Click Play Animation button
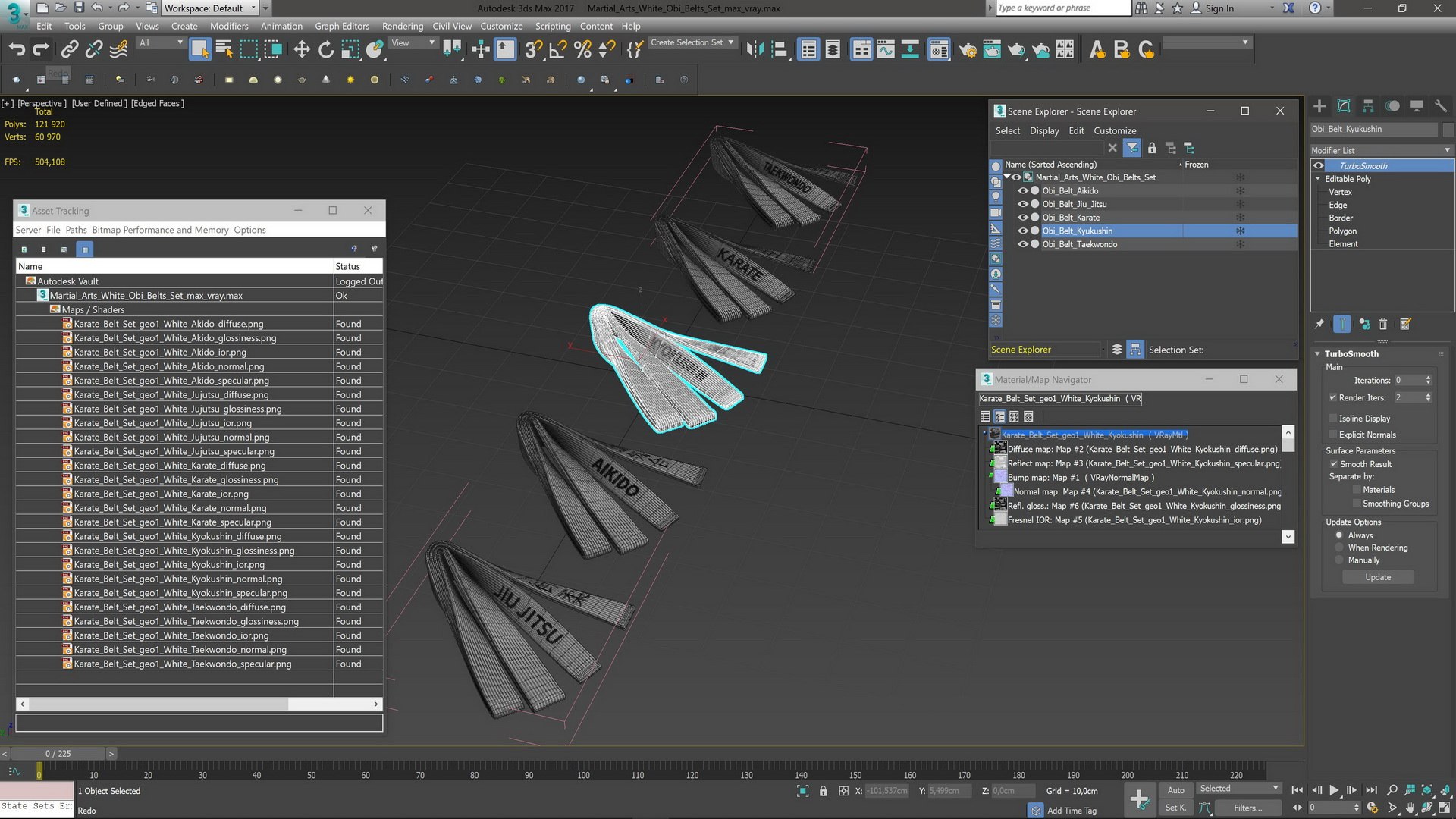 (1334, 790)
